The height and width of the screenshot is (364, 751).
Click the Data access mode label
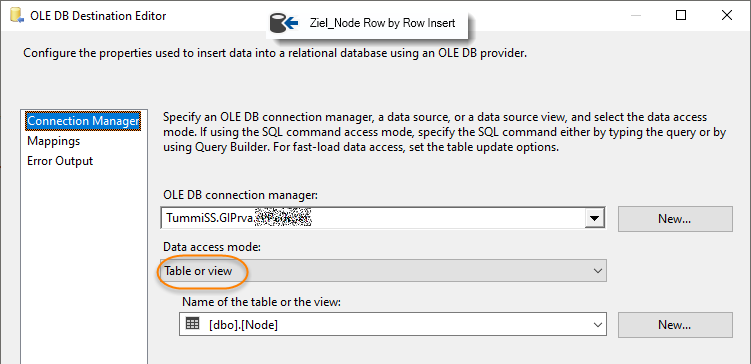213,247
